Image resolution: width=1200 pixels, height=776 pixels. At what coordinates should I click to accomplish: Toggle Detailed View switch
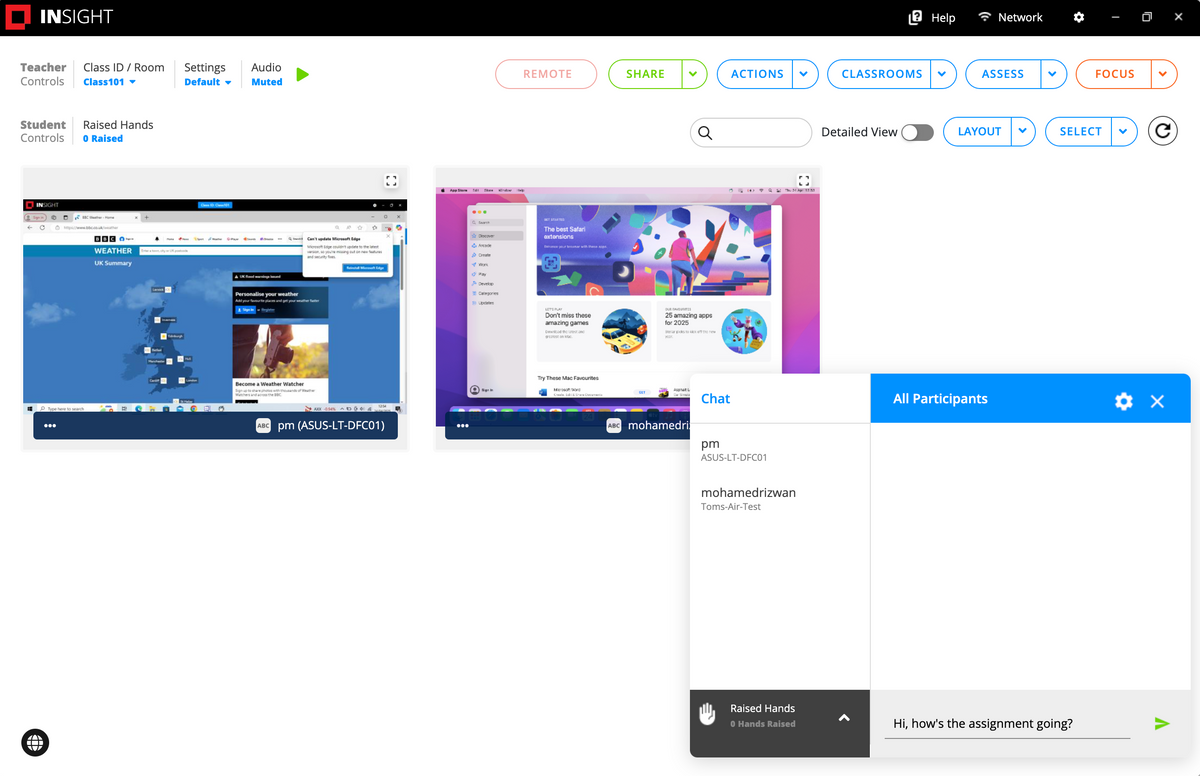(917, 132)
